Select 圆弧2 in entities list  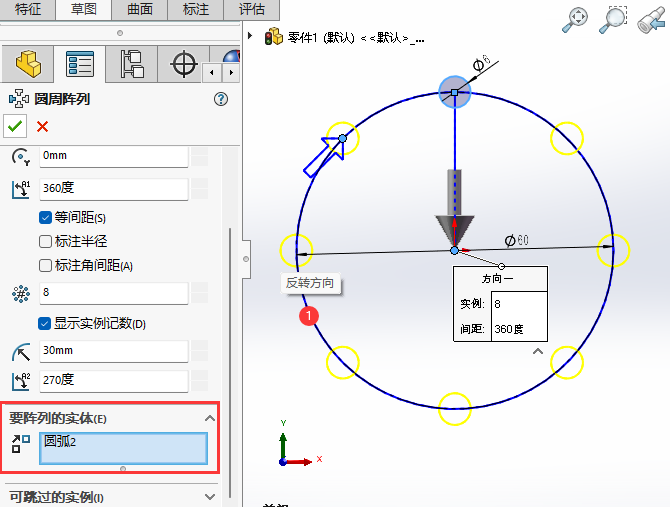pos(60,441)
